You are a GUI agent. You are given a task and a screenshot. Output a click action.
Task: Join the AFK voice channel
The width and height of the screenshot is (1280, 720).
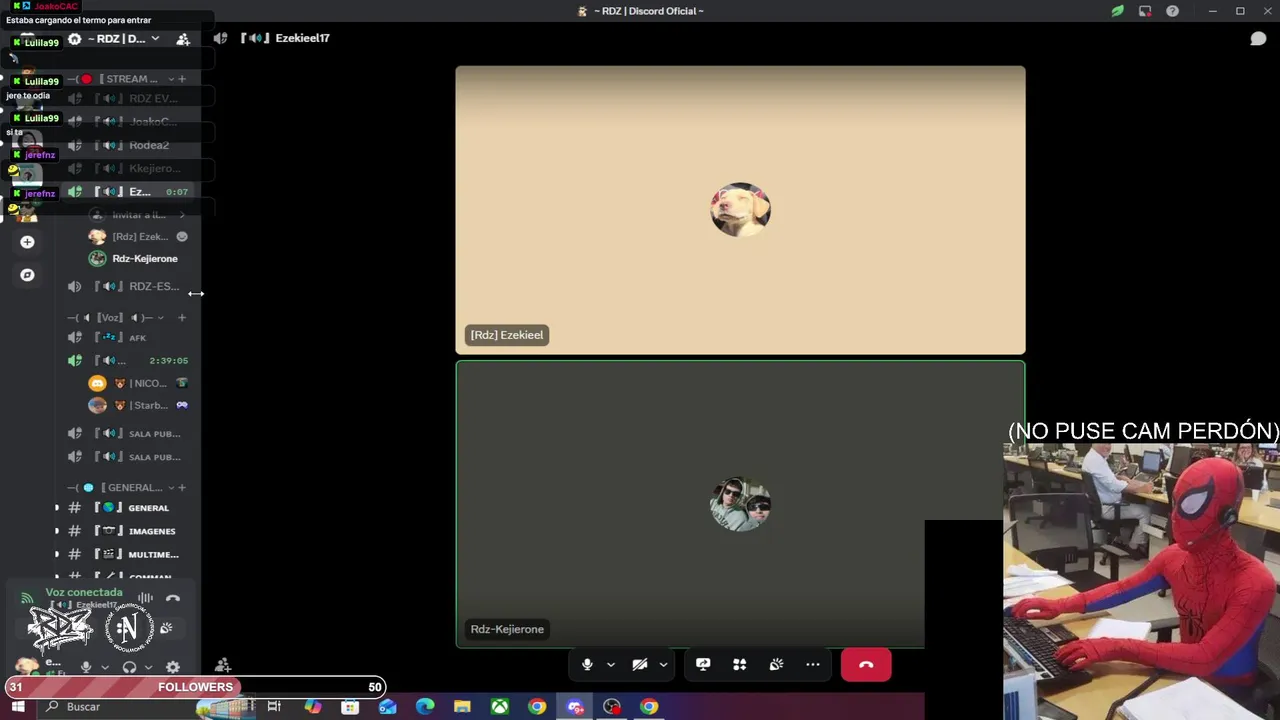[x=130, y=338]
